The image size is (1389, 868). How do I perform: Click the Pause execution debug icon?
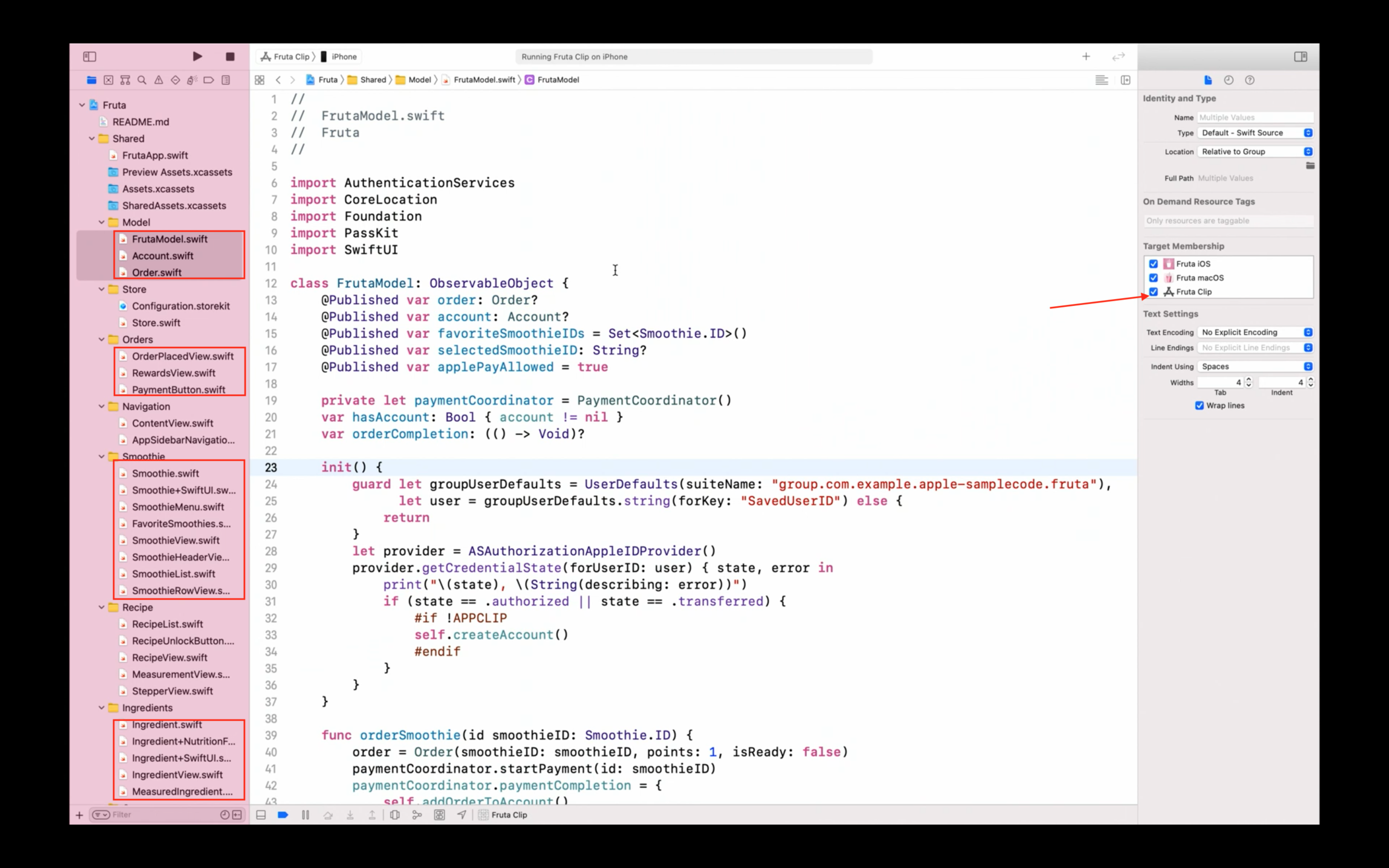pyautogui.click(x=305, y=814)
